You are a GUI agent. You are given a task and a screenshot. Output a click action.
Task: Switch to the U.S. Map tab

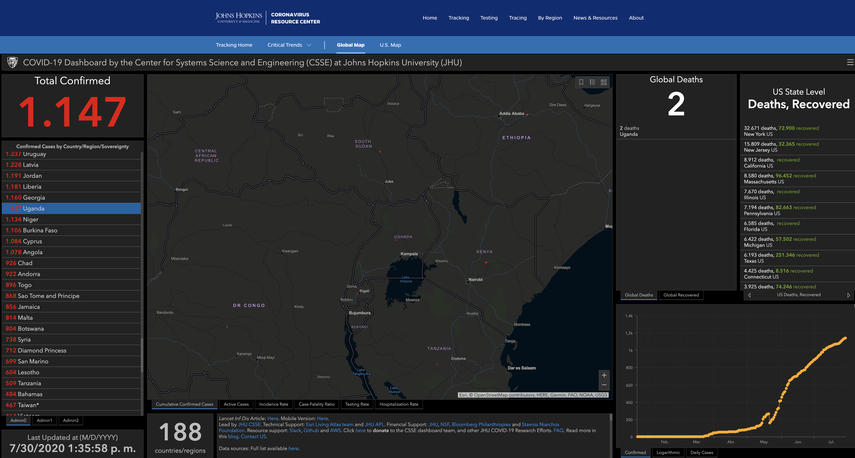tap(390, 45)
